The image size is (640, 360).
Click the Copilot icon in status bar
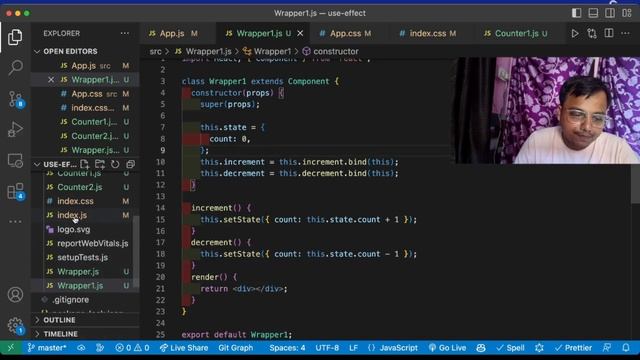click(x=481, y=348)
